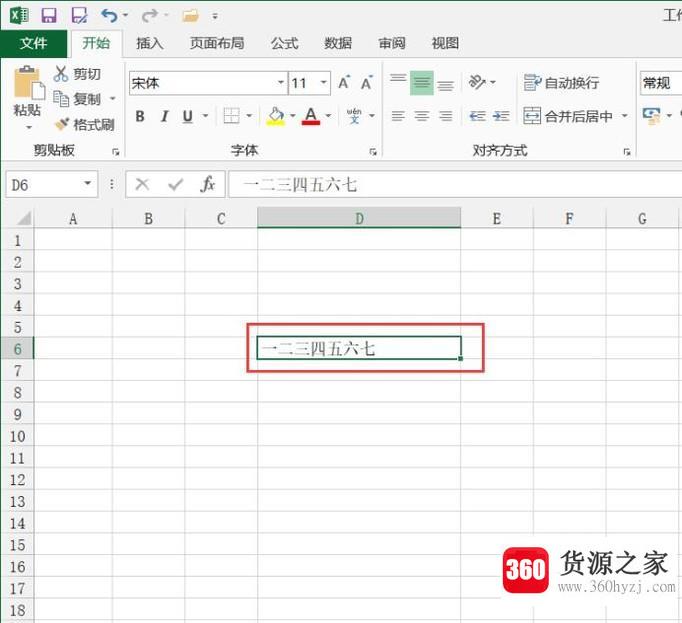Image resolution: width=682 pixels, height=623 pixels.
Task: Click the formula bar text field
Action: [x=455, y=184]
